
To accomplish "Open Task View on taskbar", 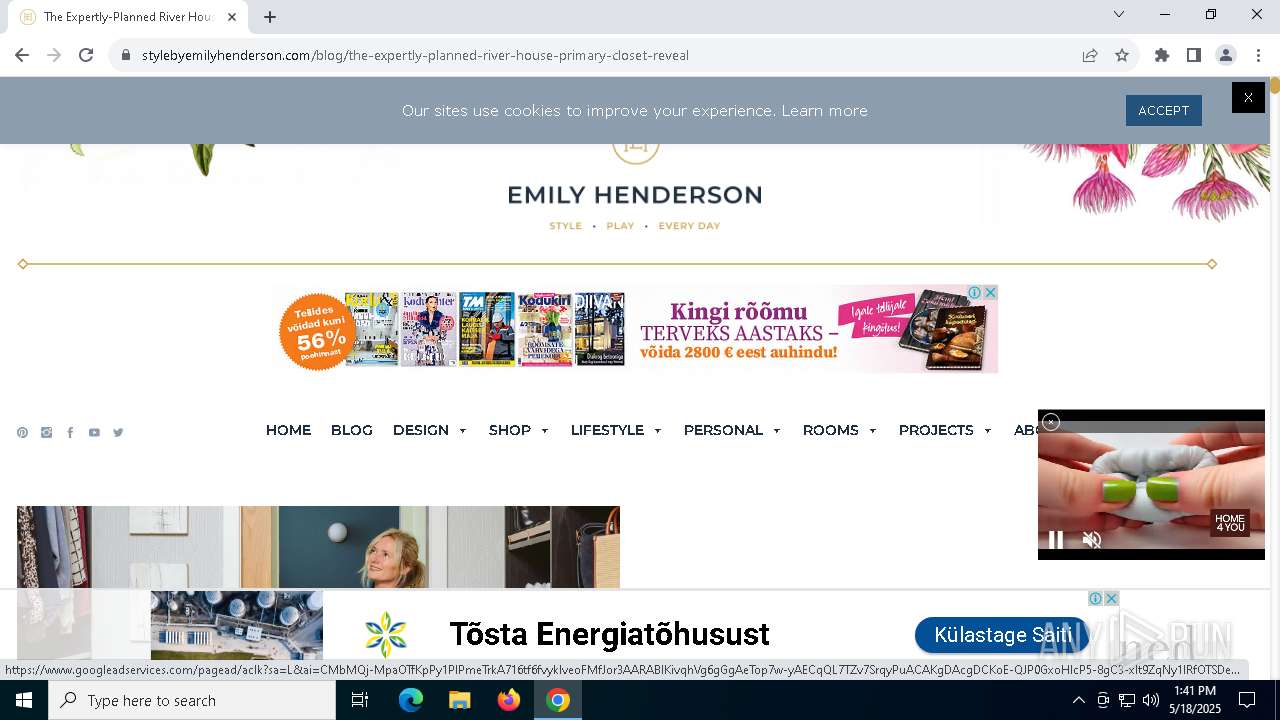I will (360, 700).
